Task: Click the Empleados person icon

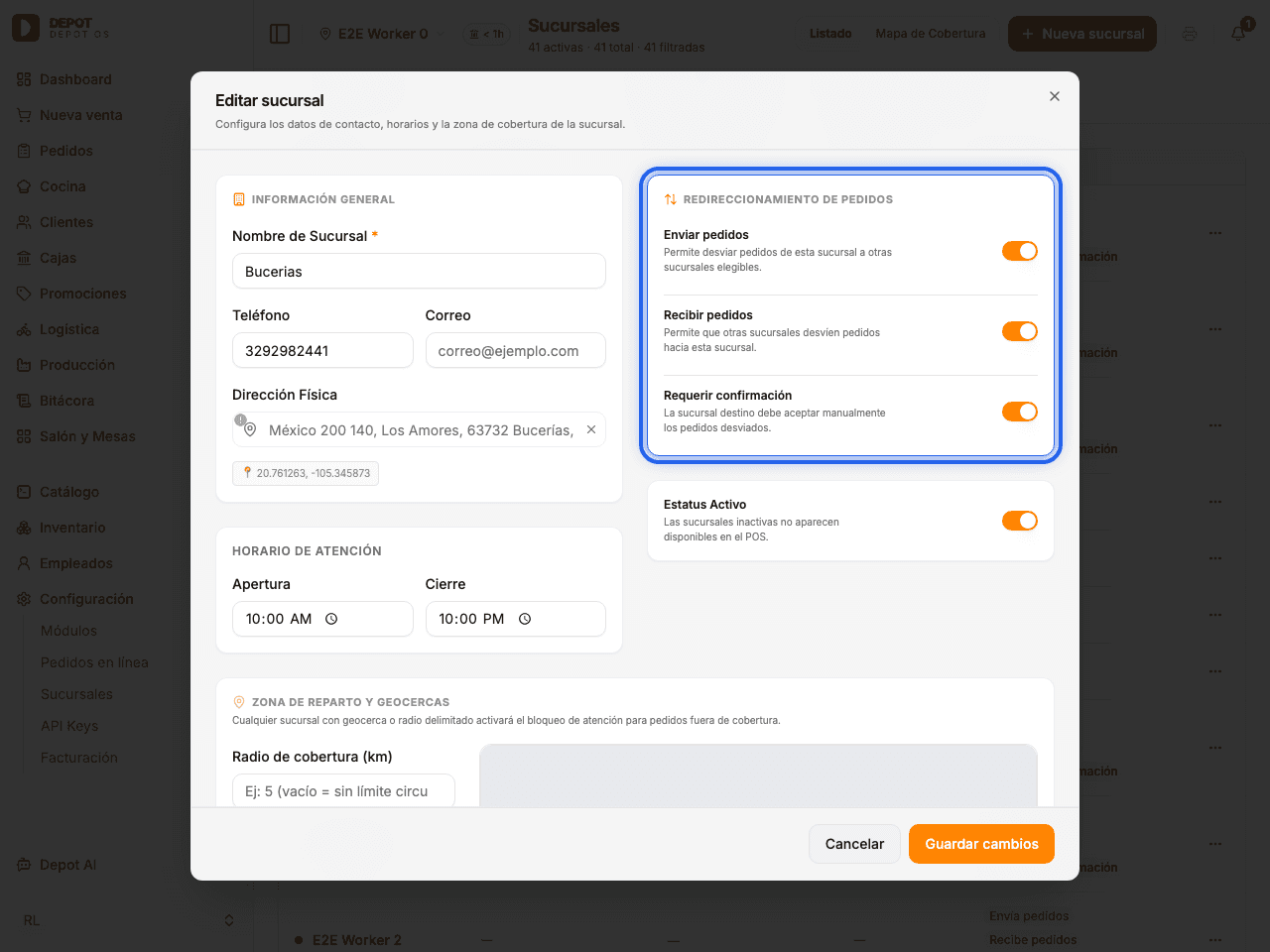Action: 24,563
